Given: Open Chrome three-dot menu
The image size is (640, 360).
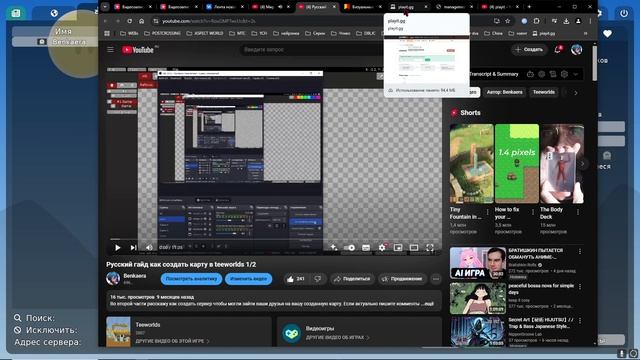Looking at the screenshot, I should [x=590, y=21].
